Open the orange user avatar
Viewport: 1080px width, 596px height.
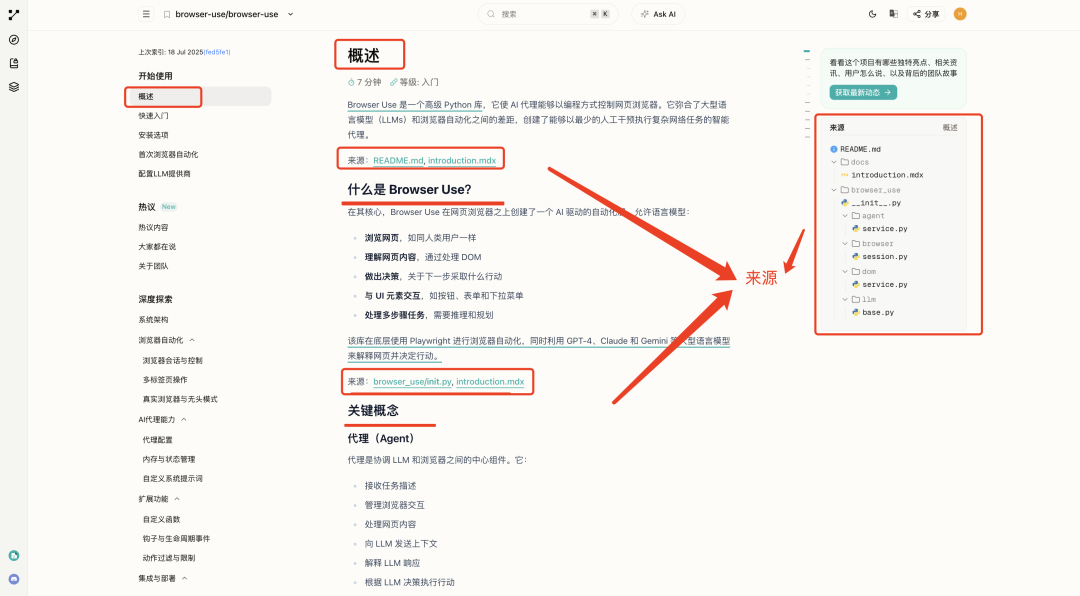point(960,14)
